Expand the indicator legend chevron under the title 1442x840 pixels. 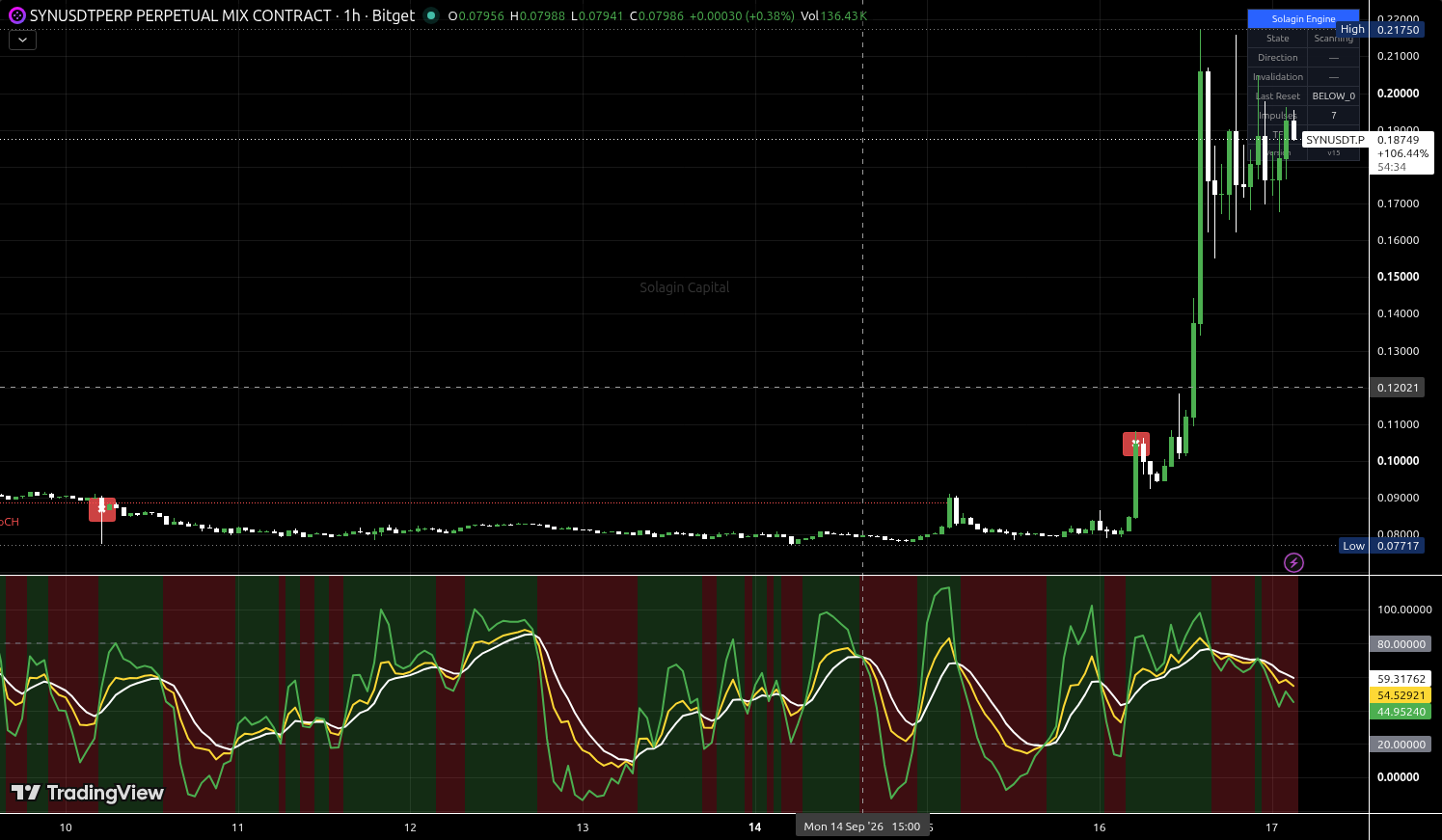click(22, 40)
